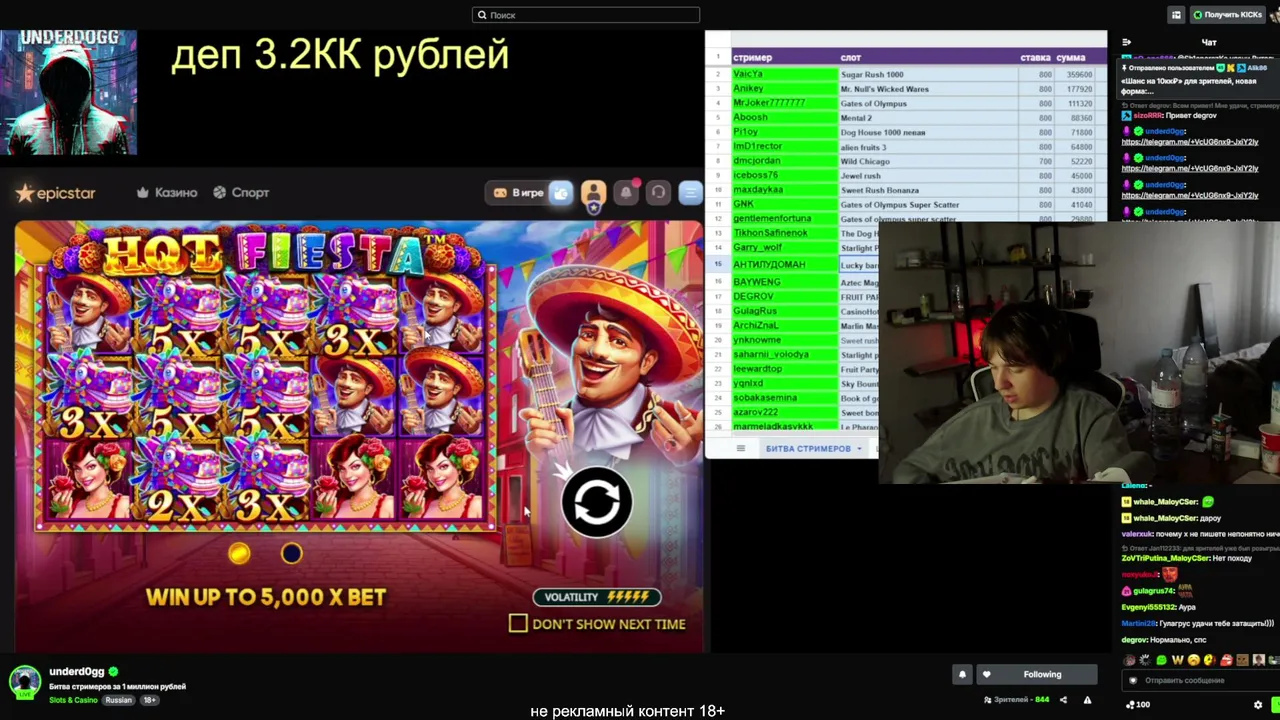Viewport: 1280px width, 720px height.
Task: Open the user profile avatar icon
Action: tap(593, 193)
